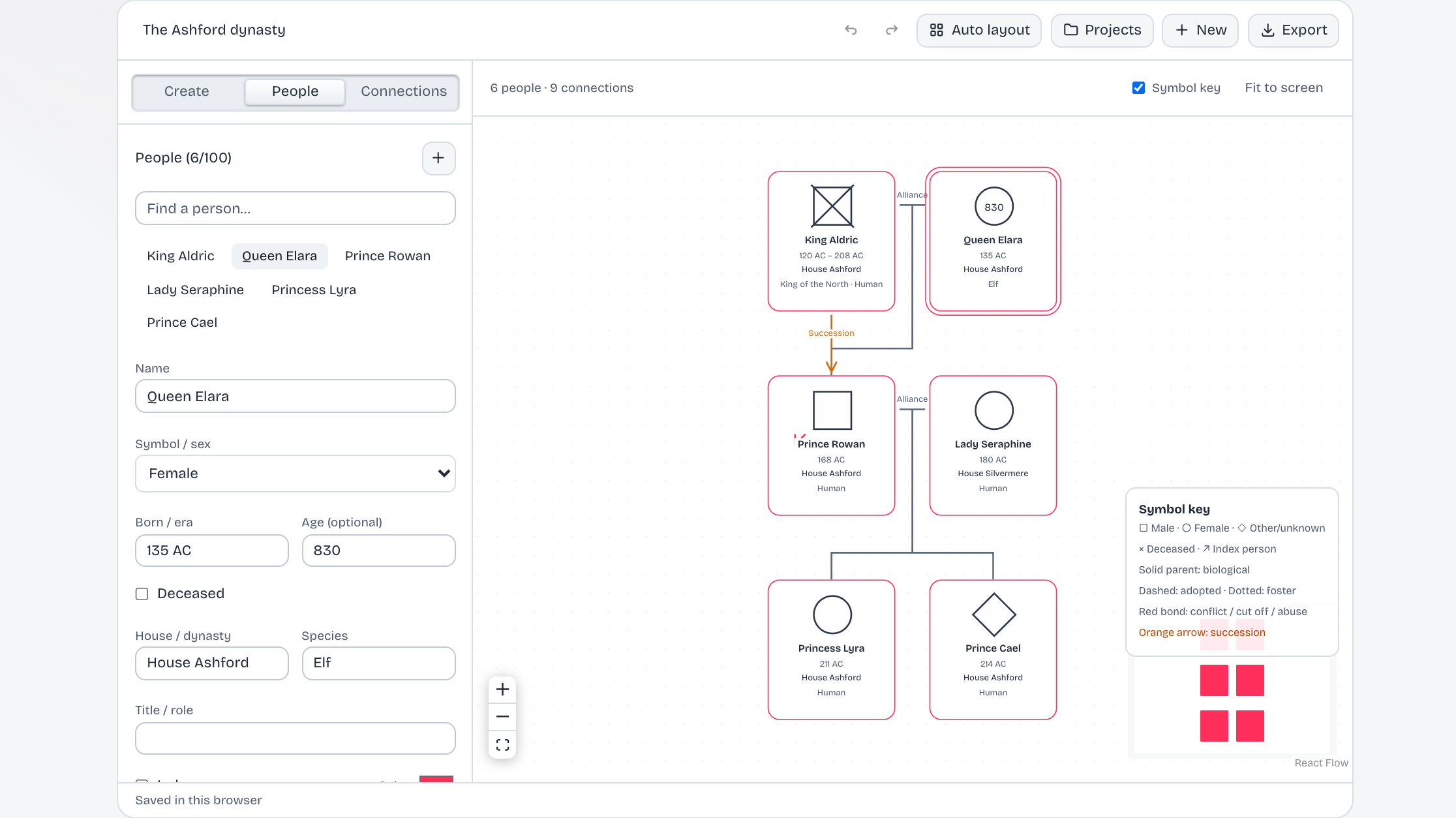Select Prince Rowan in the people list
Viewport: 1456px width, 818px height.
click(x=387, y=256)
